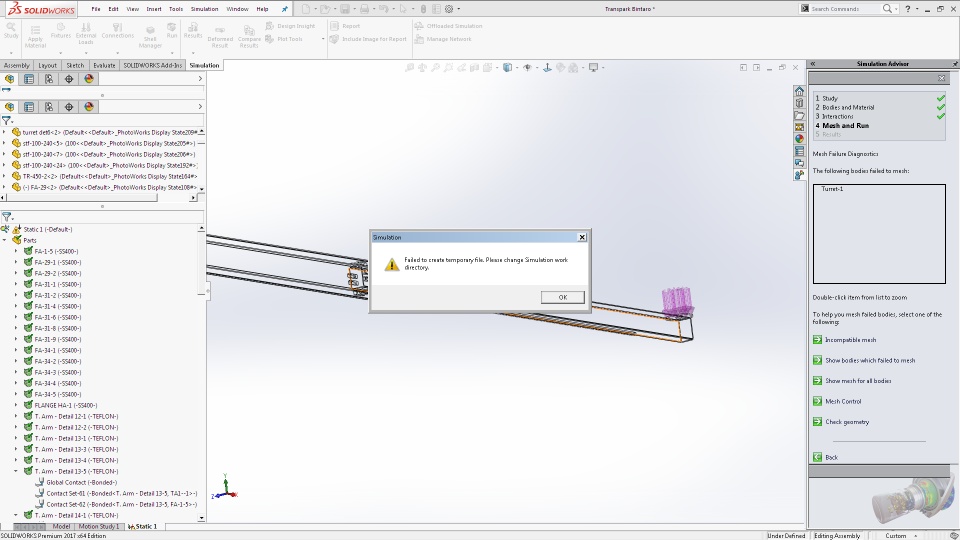Viewport: 960px width, 540px height.
Task: Click the Check geometry link
Action: point(847,422)
